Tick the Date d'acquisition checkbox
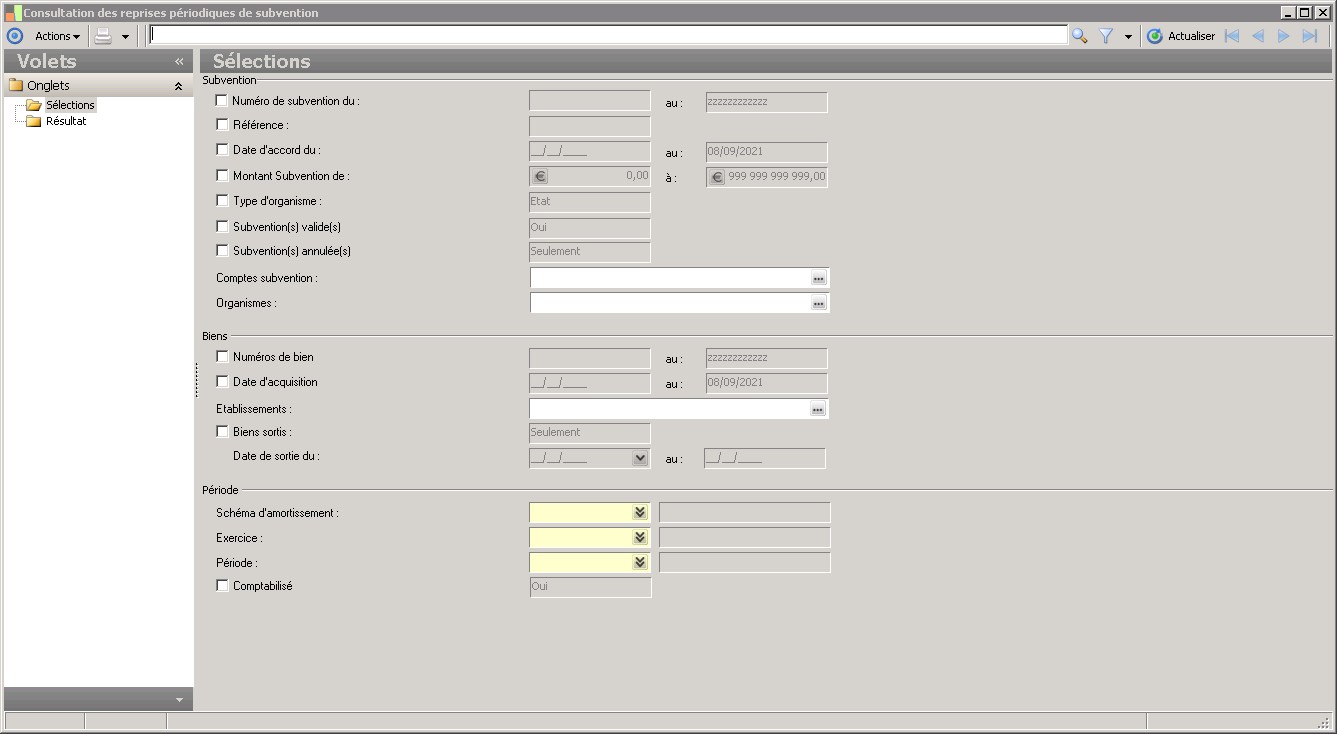The width and height of the screenshot is (1337, 734). click(x=222, y=382)
